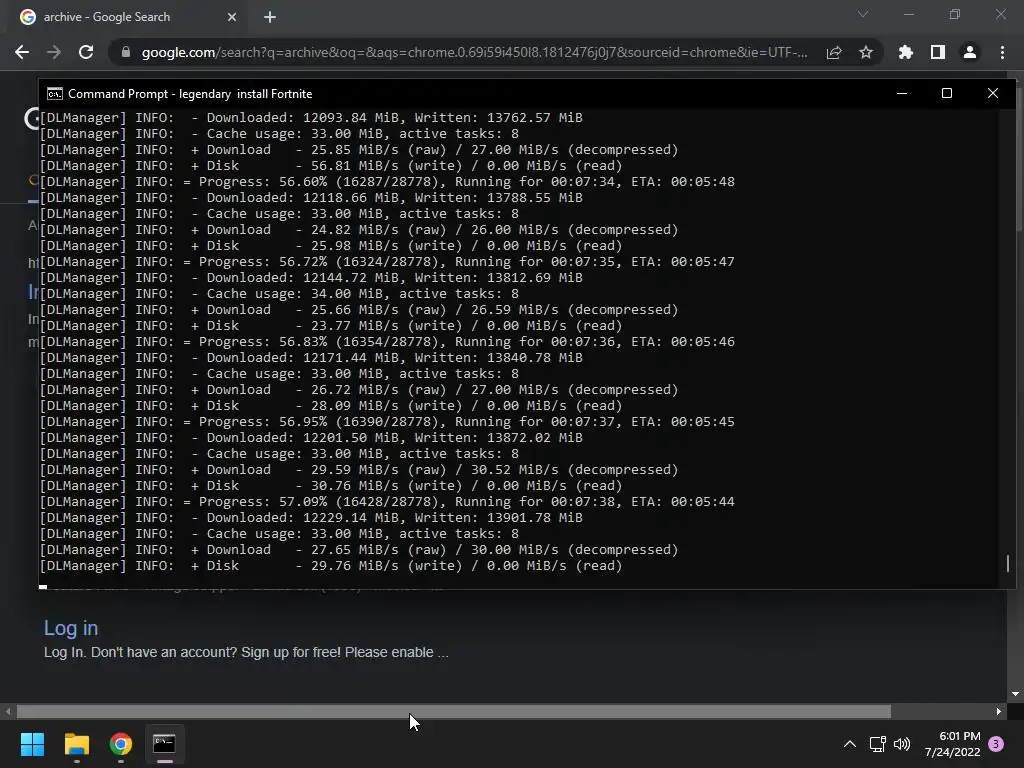Open Windows Start menu
1024x768 pixels.
click(x=32, y=744)
